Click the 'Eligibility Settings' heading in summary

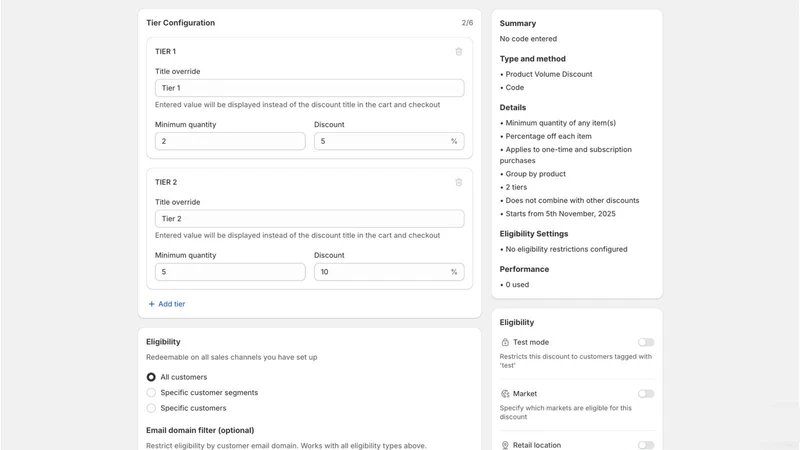pos(534,234)
